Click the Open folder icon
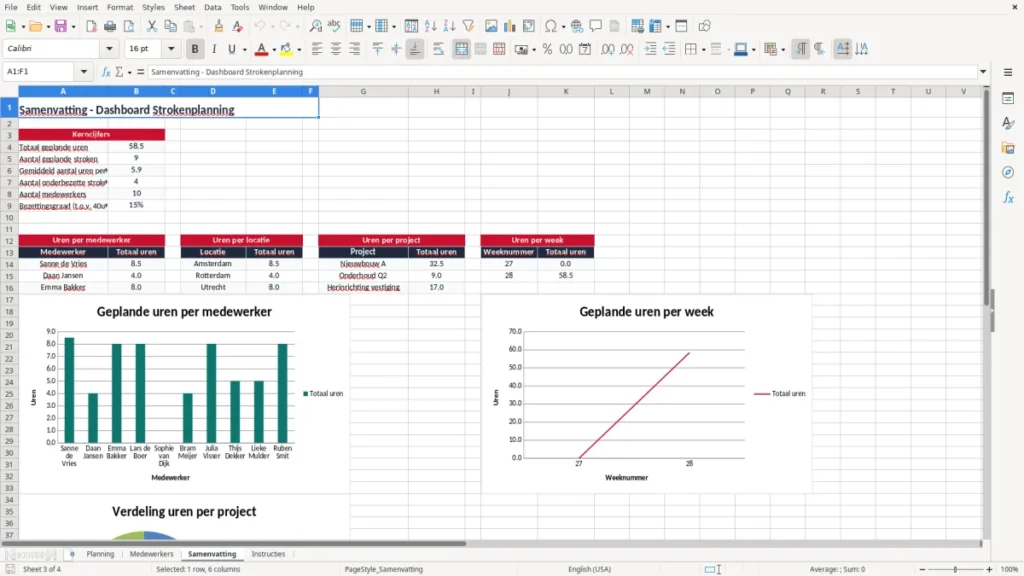This screenshot has width=1024, height=576. tap(35, 26)
